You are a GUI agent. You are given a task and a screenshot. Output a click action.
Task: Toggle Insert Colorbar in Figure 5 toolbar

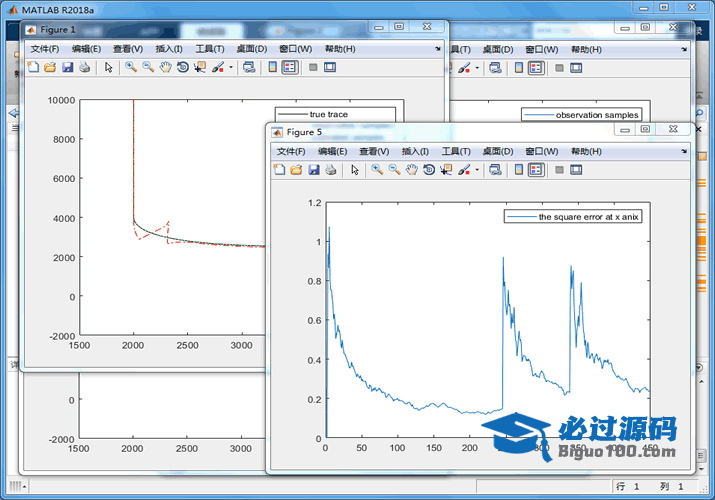click(x=519, y=170)
